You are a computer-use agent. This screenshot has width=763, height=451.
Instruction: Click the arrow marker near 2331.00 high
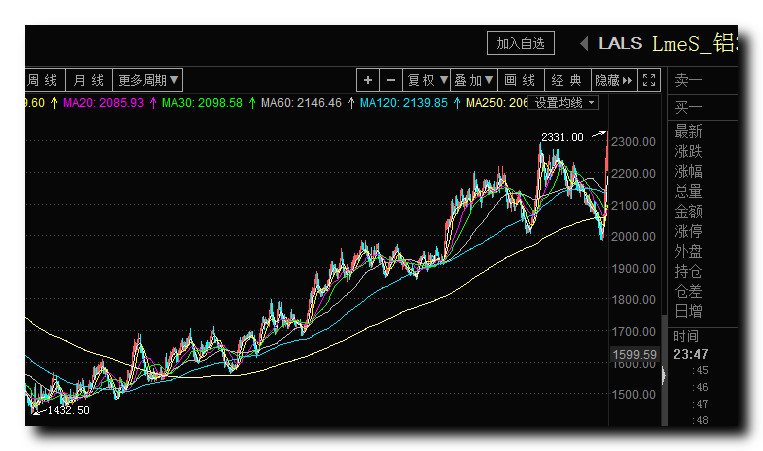click(x=599, y=134)
